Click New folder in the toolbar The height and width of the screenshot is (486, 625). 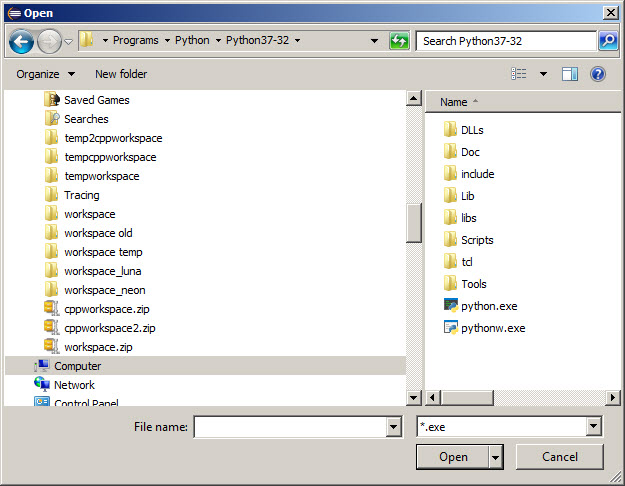(x=121, y=74)
